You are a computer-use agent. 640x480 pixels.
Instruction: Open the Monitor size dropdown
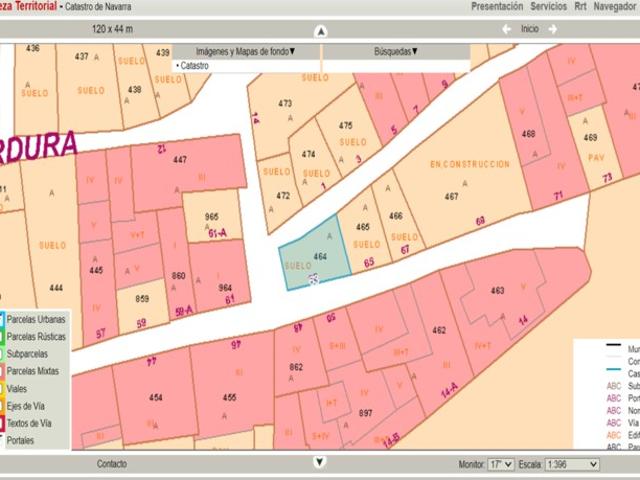pos(500,465)
